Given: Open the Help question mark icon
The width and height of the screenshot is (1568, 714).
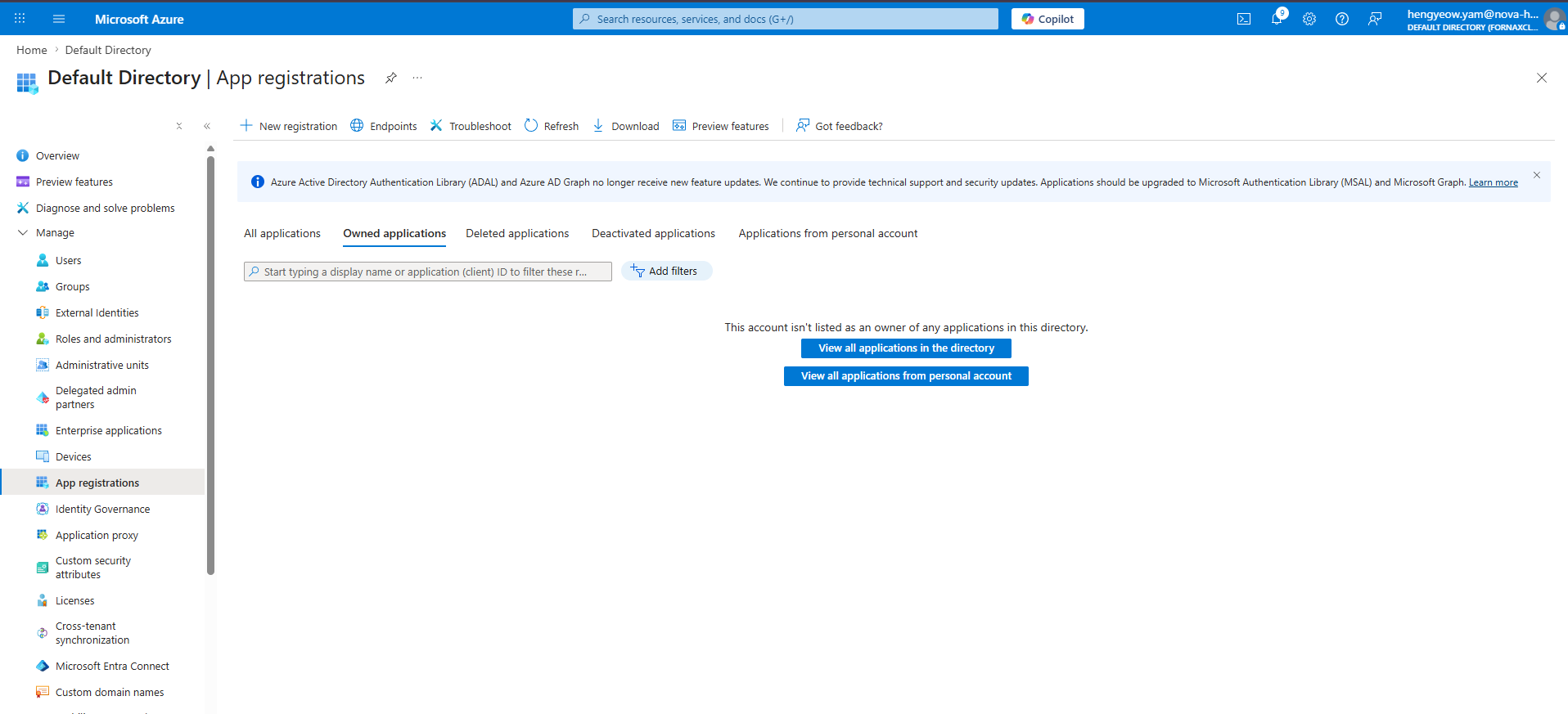Looking at the screenshot, I should tap(1342, 19).
